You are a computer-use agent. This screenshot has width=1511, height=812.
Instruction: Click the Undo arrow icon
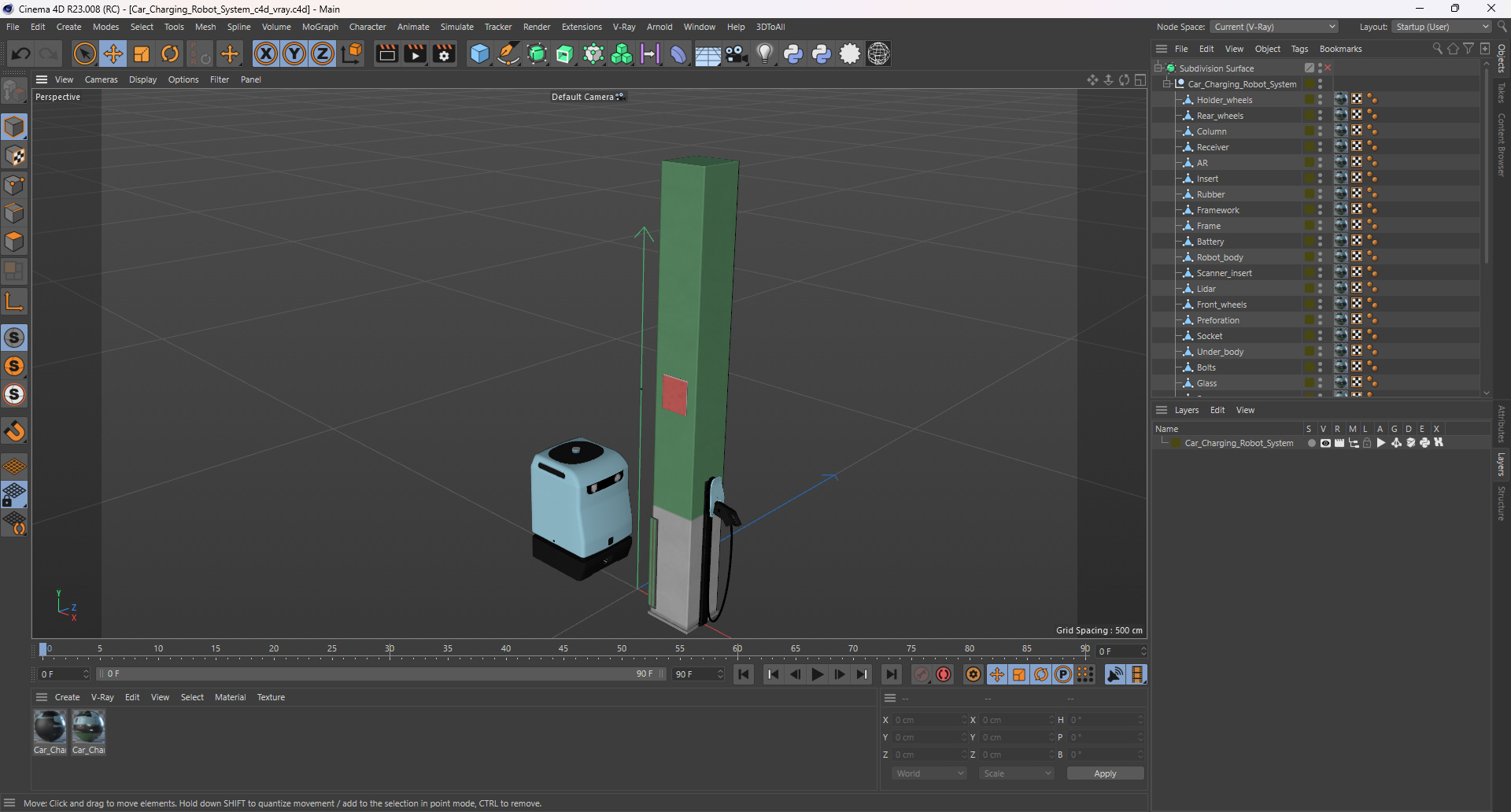(21, 54)
